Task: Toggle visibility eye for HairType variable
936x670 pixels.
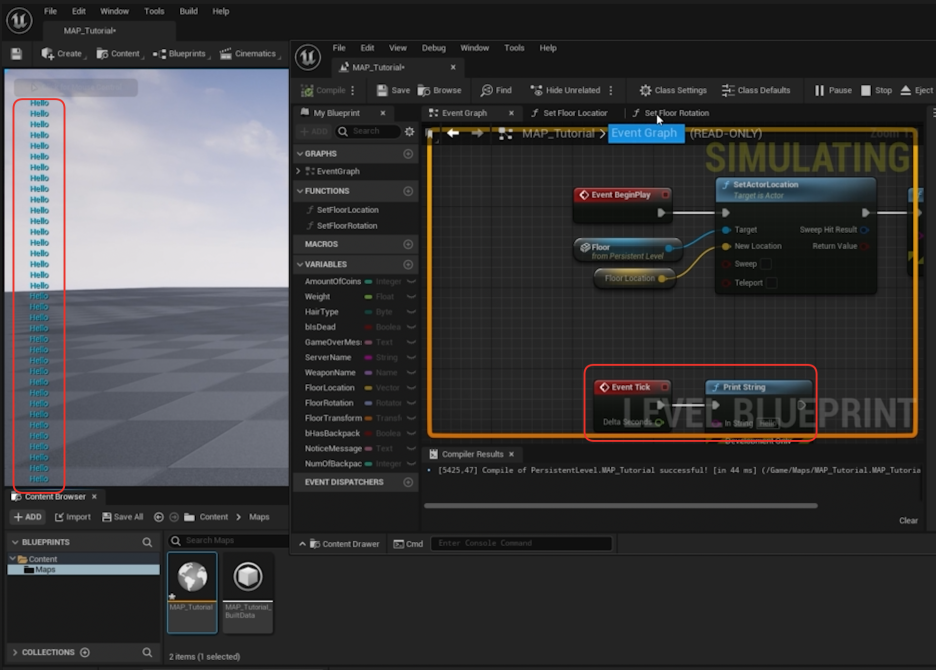Action: click(411, 312)
